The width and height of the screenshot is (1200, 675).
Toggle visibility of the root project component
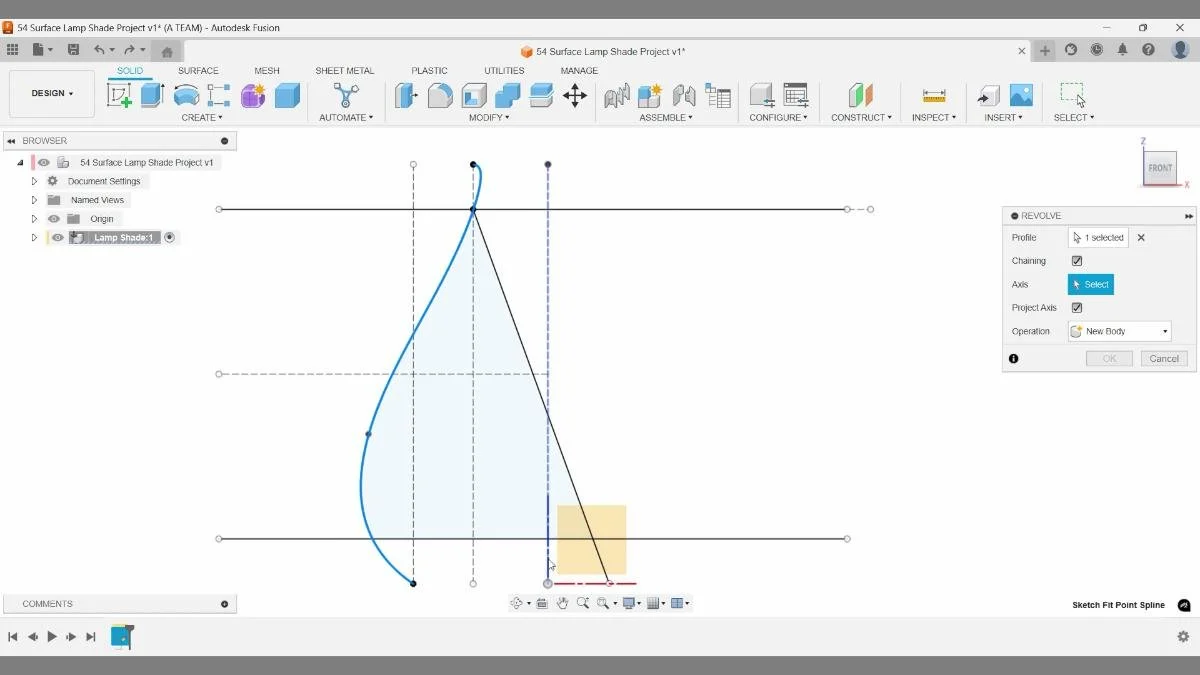pos(44,162)
